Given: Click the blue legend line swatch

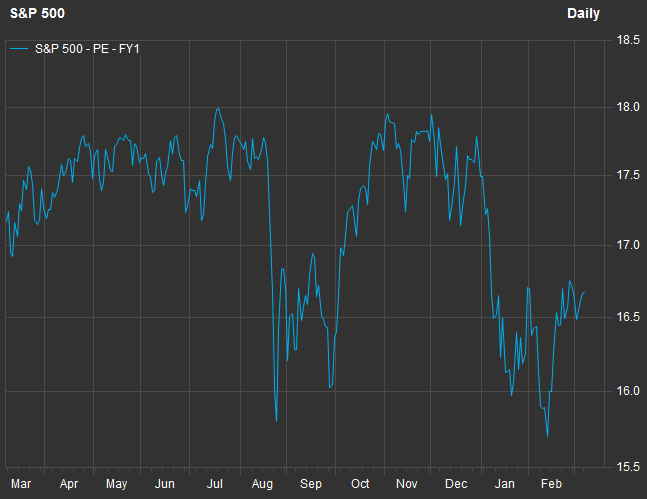Looking at the screenshot, I should (x=19, y=49).
